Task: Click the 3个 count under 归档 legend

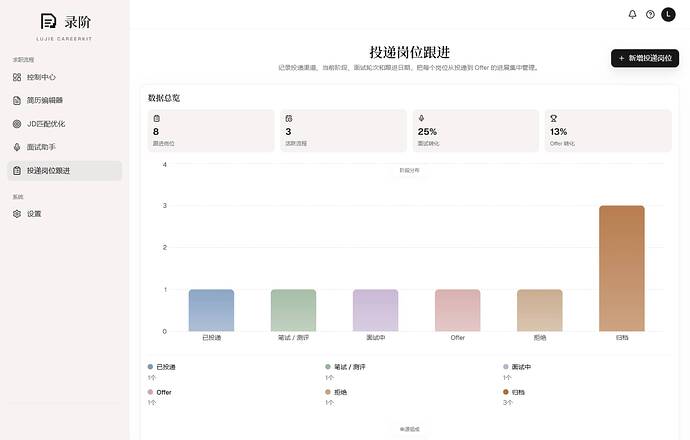Action: tap(507, 403)
